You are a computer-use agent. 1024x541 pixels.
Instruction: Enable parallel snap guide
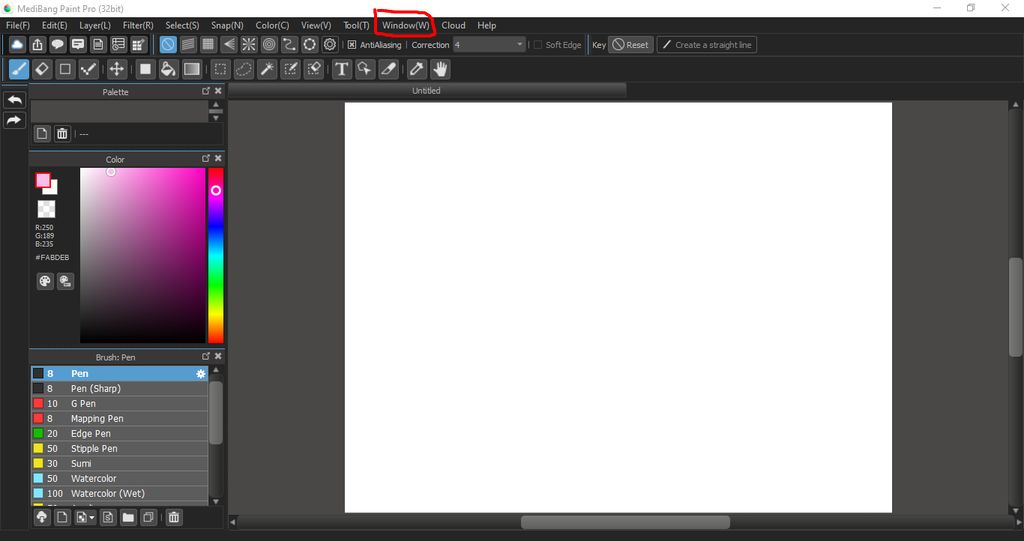[x=188, y=44]
